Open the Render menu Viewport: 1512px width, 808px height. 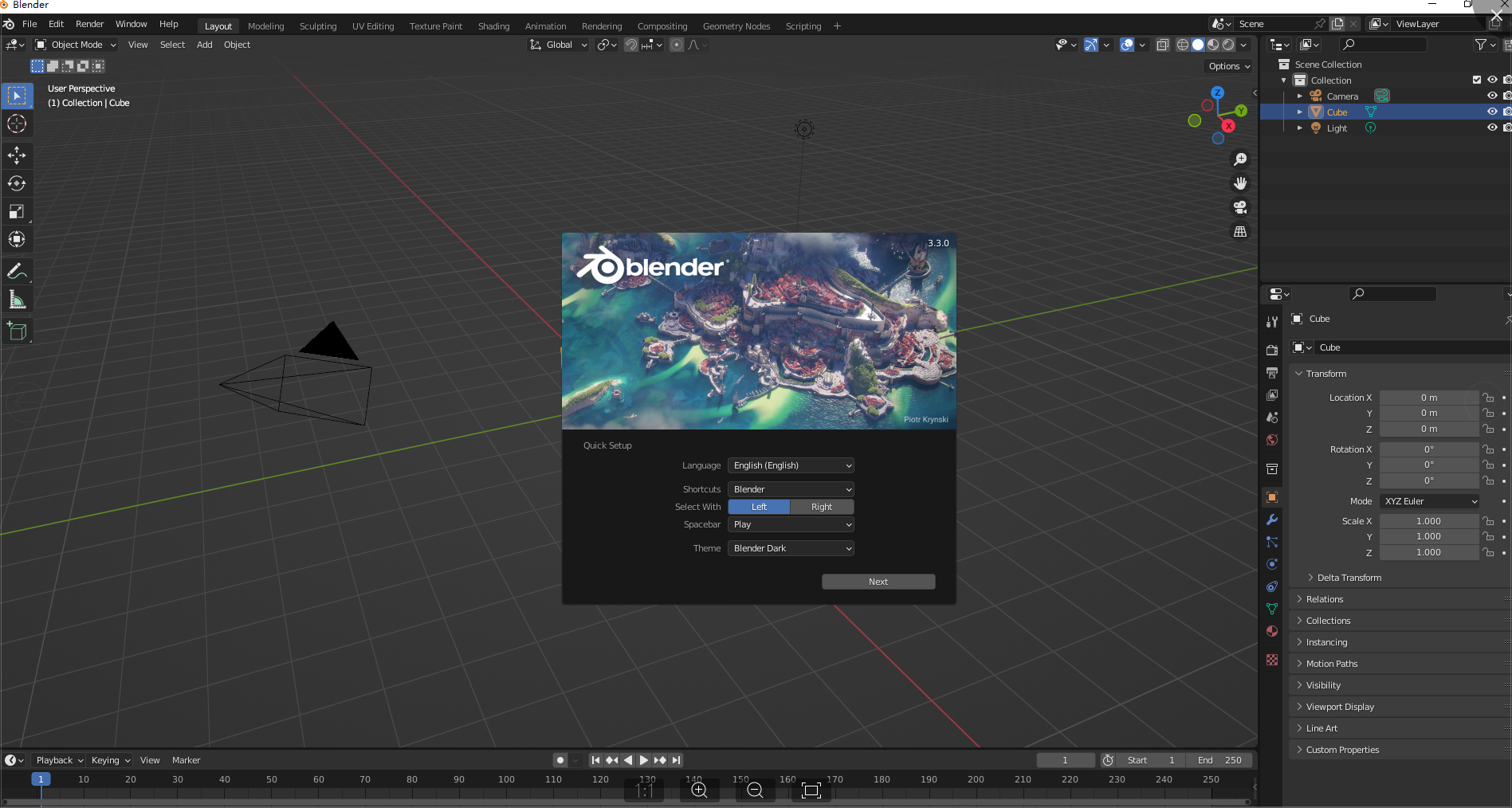point(90,24)
